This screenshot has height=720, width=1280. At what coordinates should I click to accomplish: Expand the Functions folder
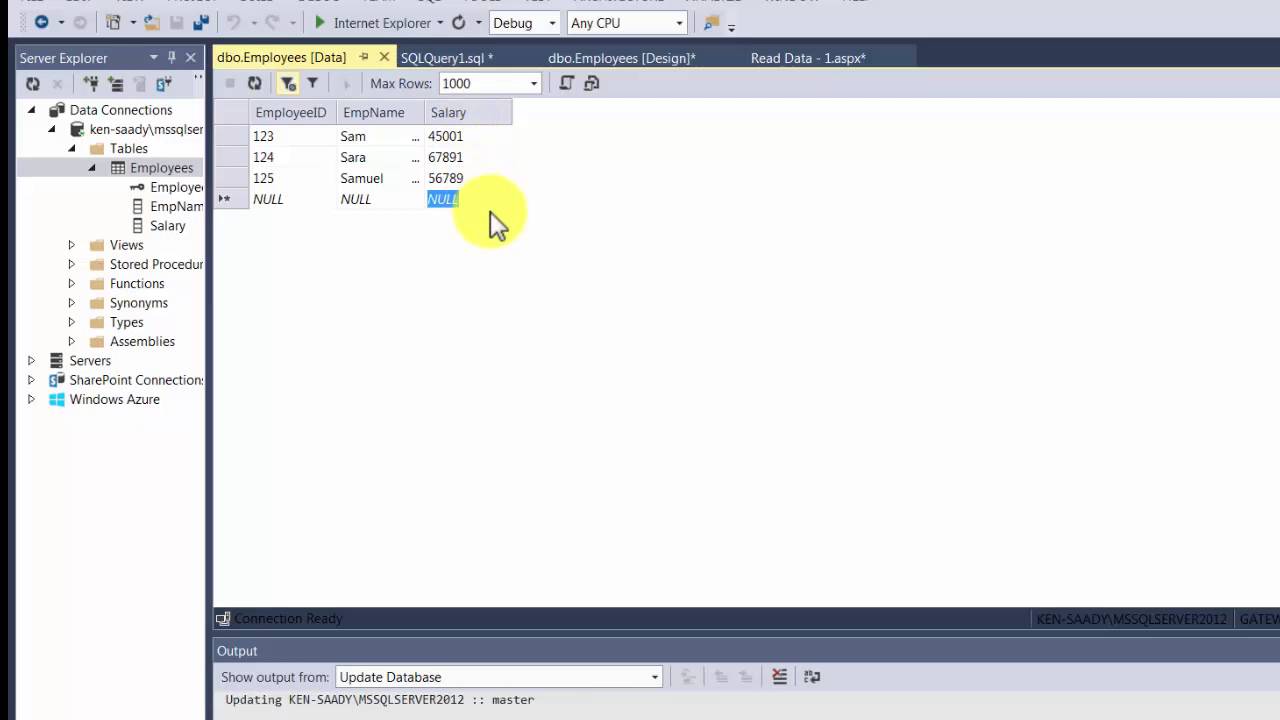pyautogui.click(x=71, y=284)
